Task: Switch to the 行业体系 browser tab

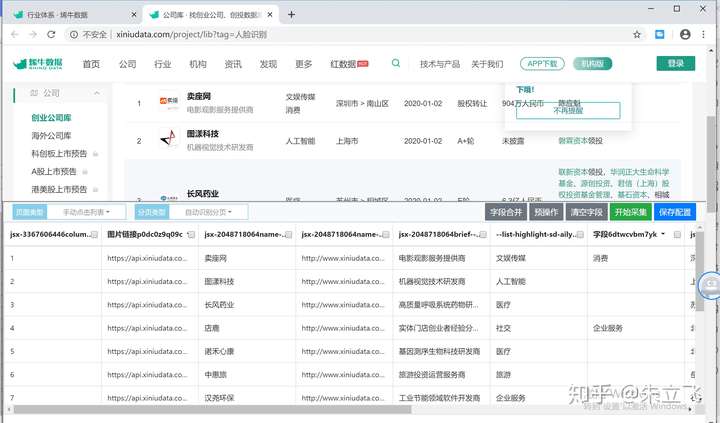Action: tap(73, 15)
